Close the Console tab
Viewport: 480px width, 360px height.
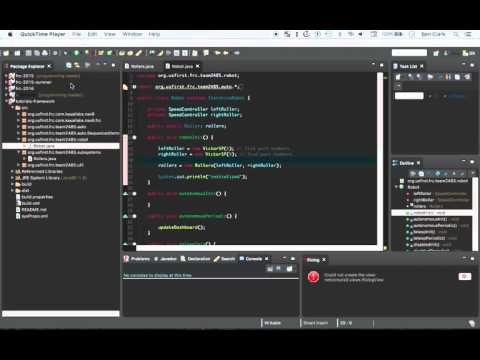click(266, 259)
